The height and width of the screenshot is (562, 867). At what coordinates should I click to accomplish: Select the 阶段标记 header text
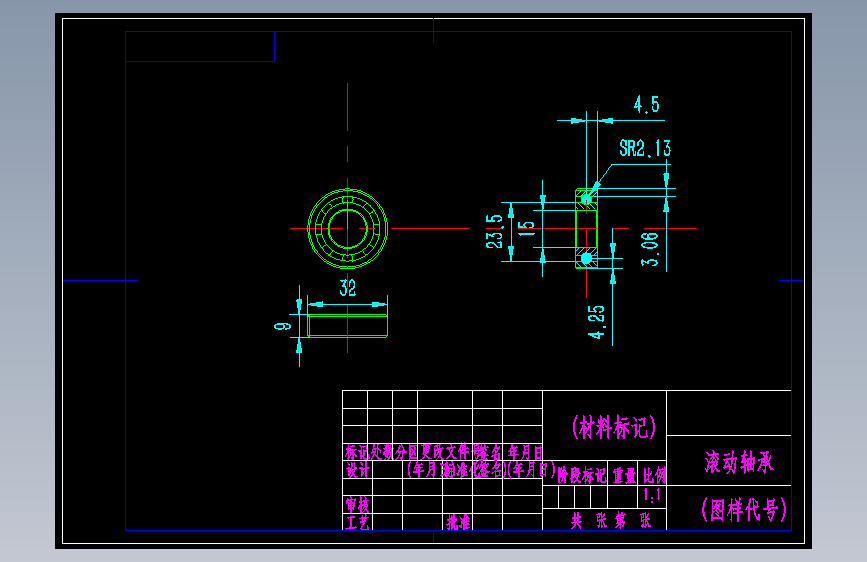(x=581, y=475)
